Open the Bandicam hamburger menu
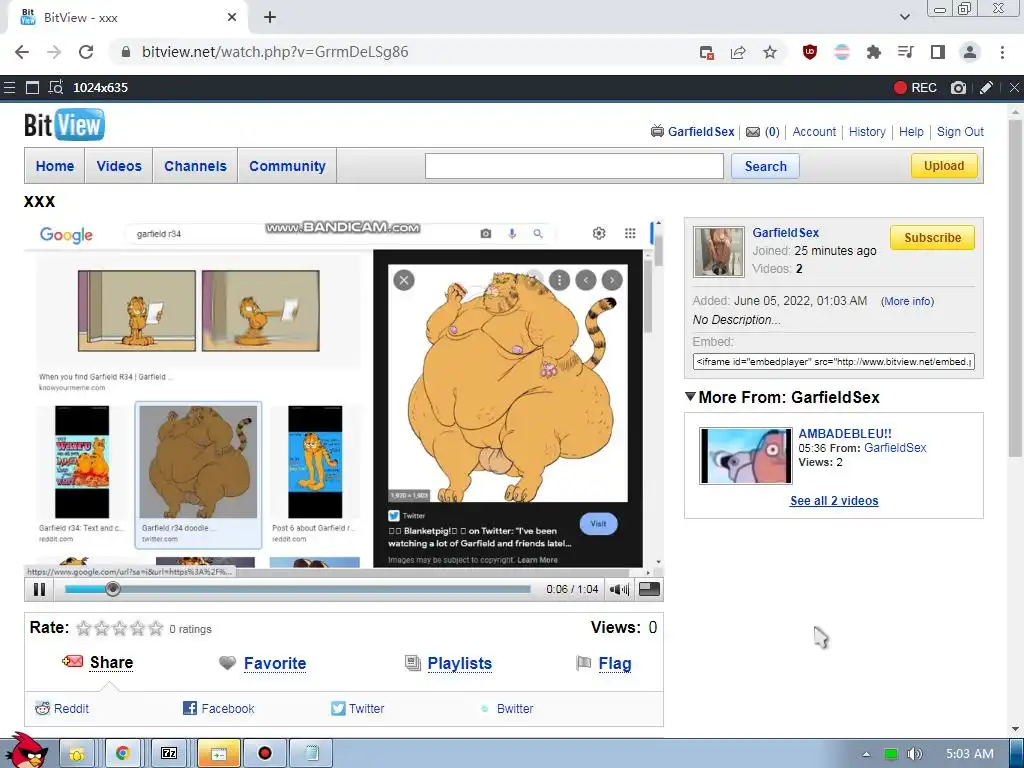The width and height of the screenshot is (1024, 768). point(9,88)
